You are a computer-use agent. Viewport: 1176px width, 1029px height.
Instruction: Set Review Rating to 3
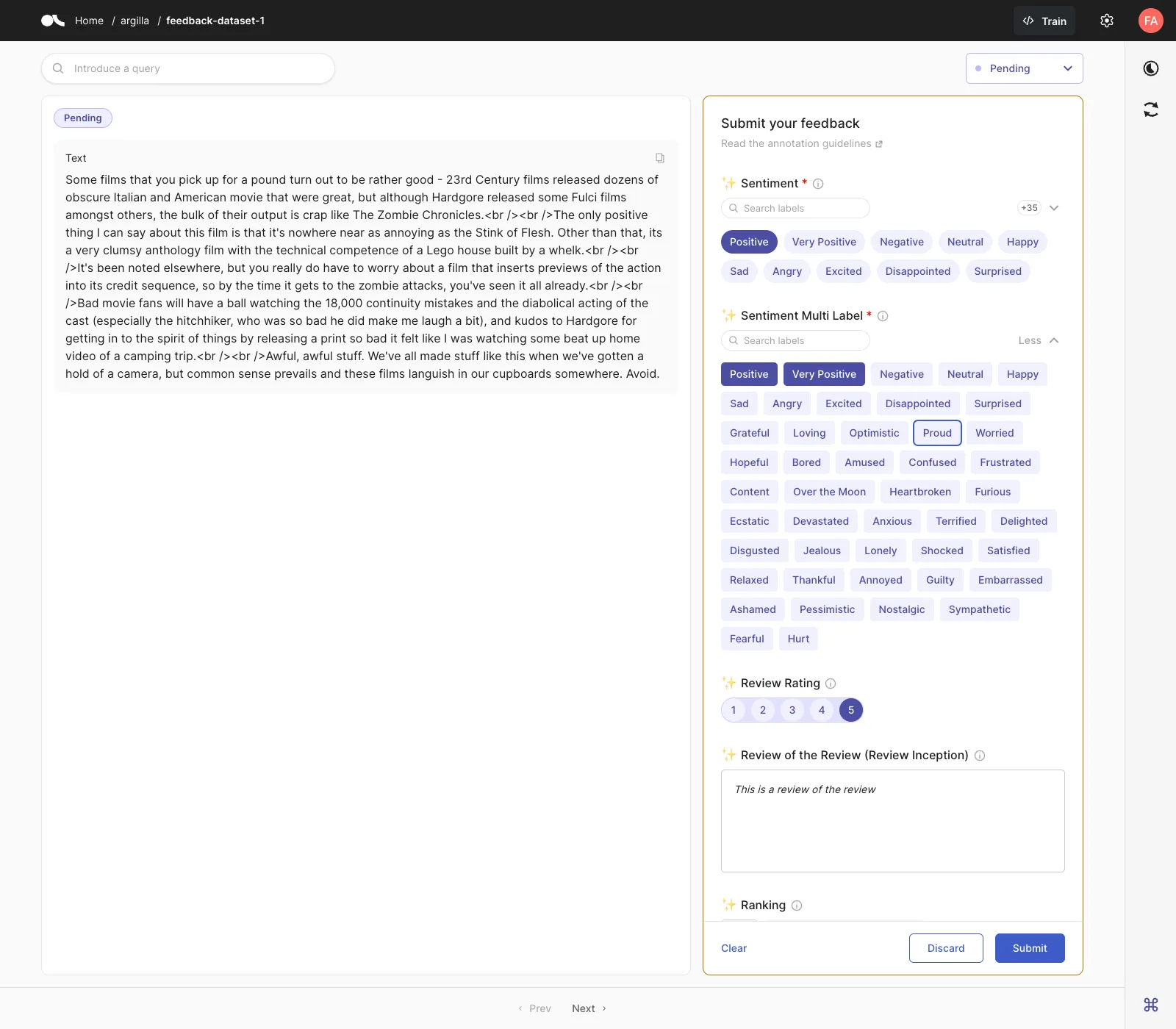click(792, 710)
